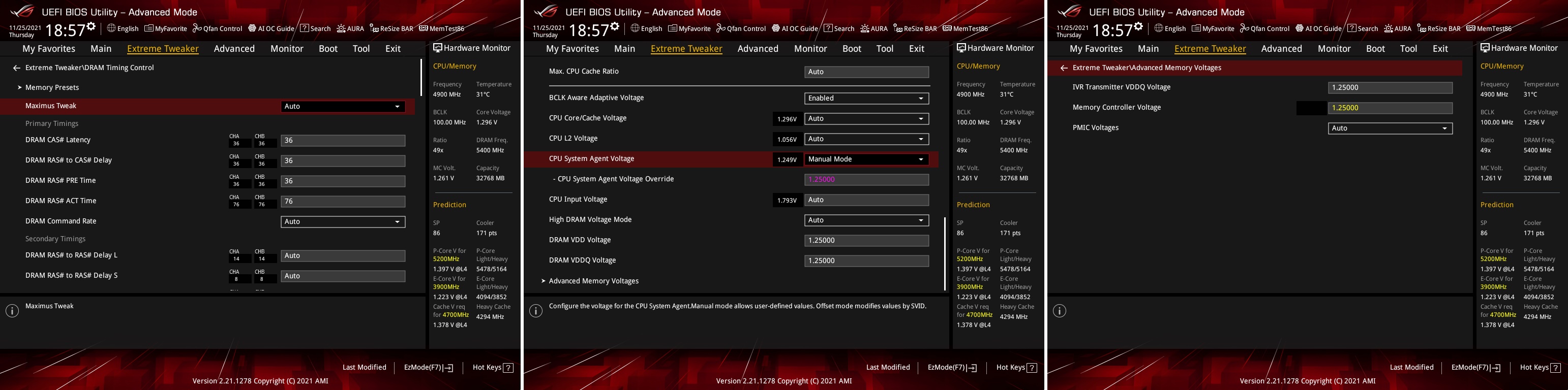Click CPU System Agent Voltage Override field
Viewport: 1568px width, 390px height.
point(866,179)
